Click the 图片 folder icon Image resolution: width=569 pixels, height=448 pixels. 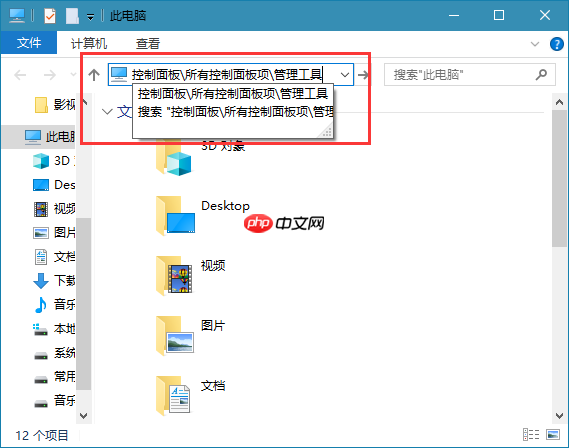pos(175,336)
